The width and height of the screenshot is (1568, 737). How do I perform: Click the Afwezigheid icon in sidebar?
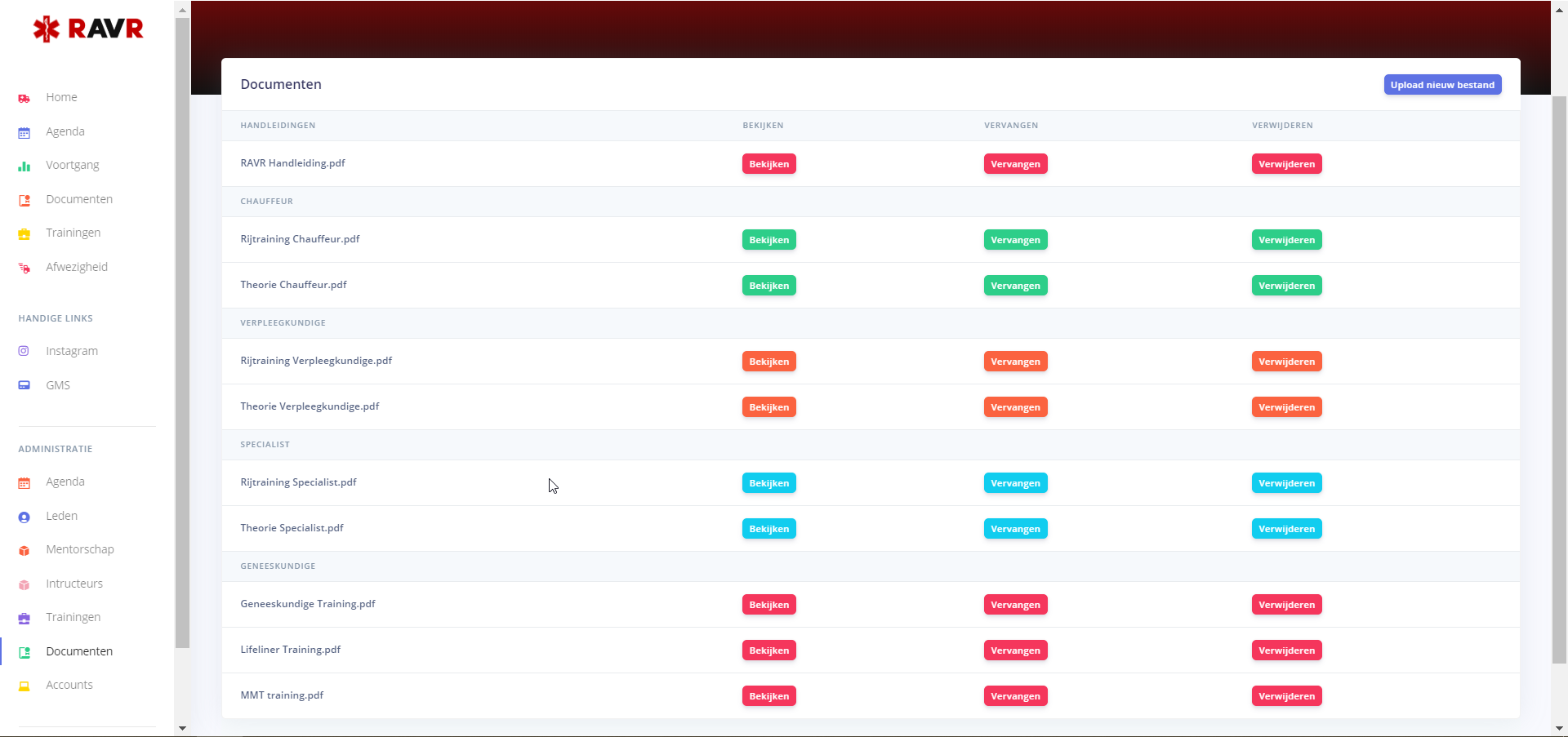tap(24, 268)
